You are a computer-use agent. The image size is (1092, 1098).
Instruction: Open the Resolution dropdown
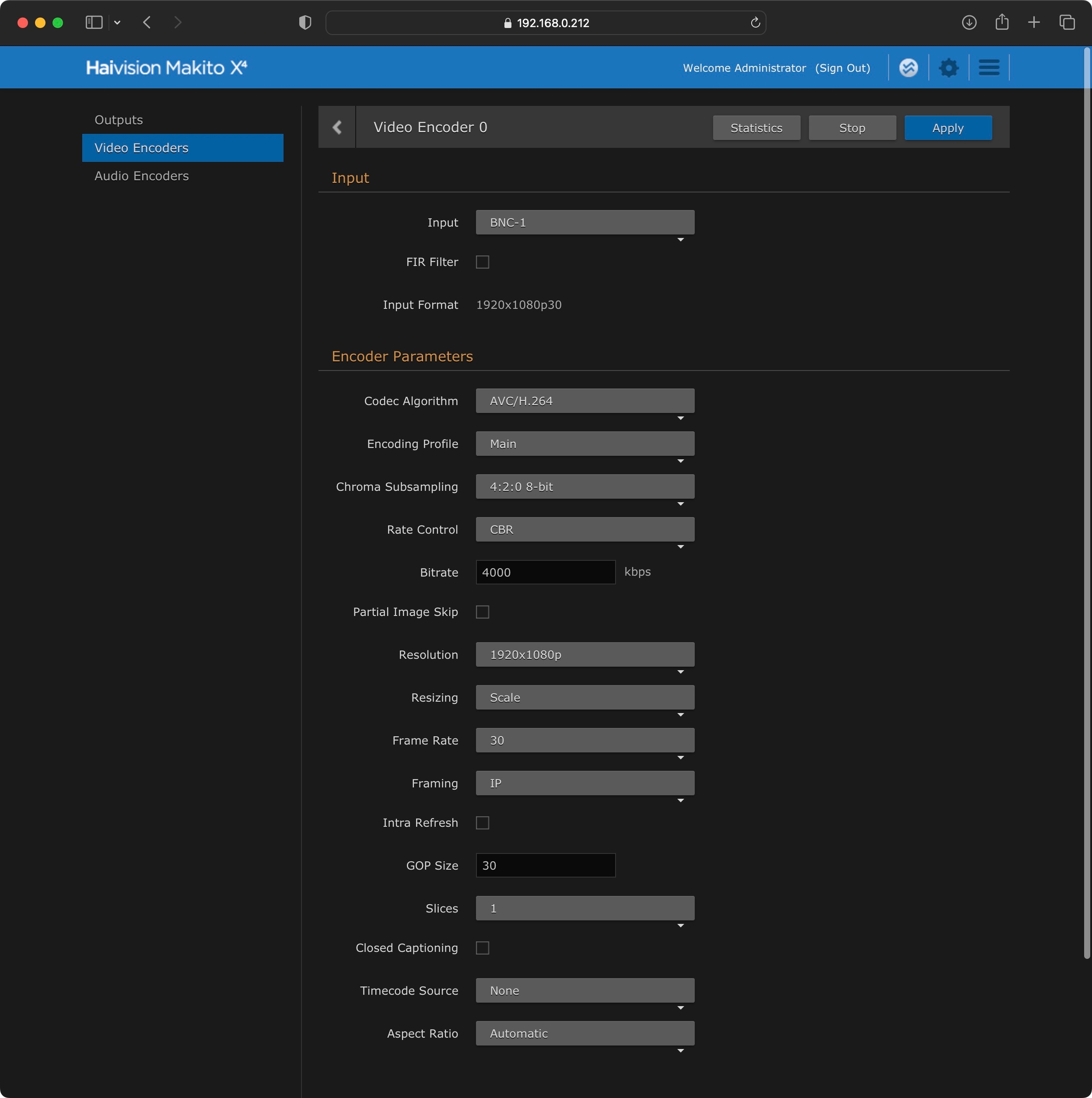[585, 655]
